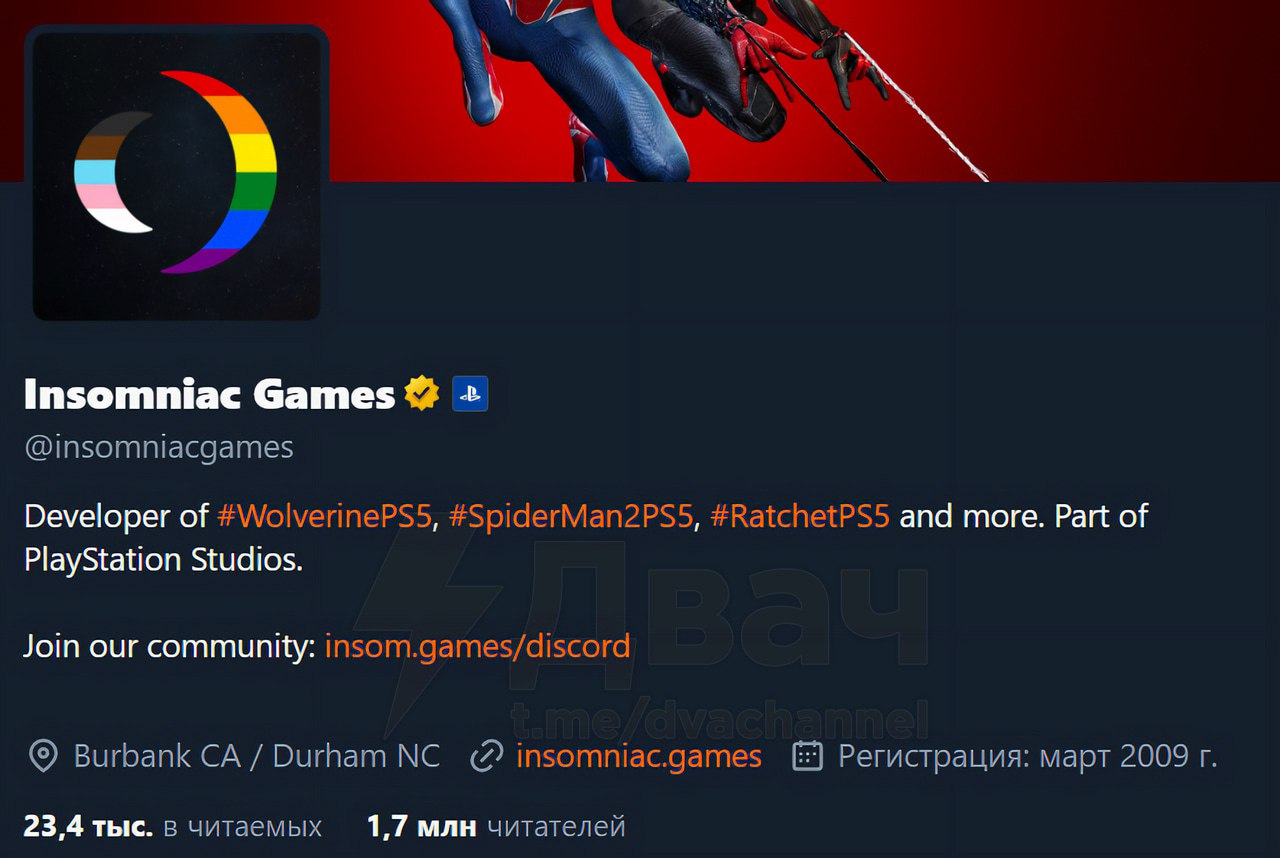The image size is (1280, 858).
Task: Open the #RatchetPS5 hashtag
Action: (x=800, y=516)
